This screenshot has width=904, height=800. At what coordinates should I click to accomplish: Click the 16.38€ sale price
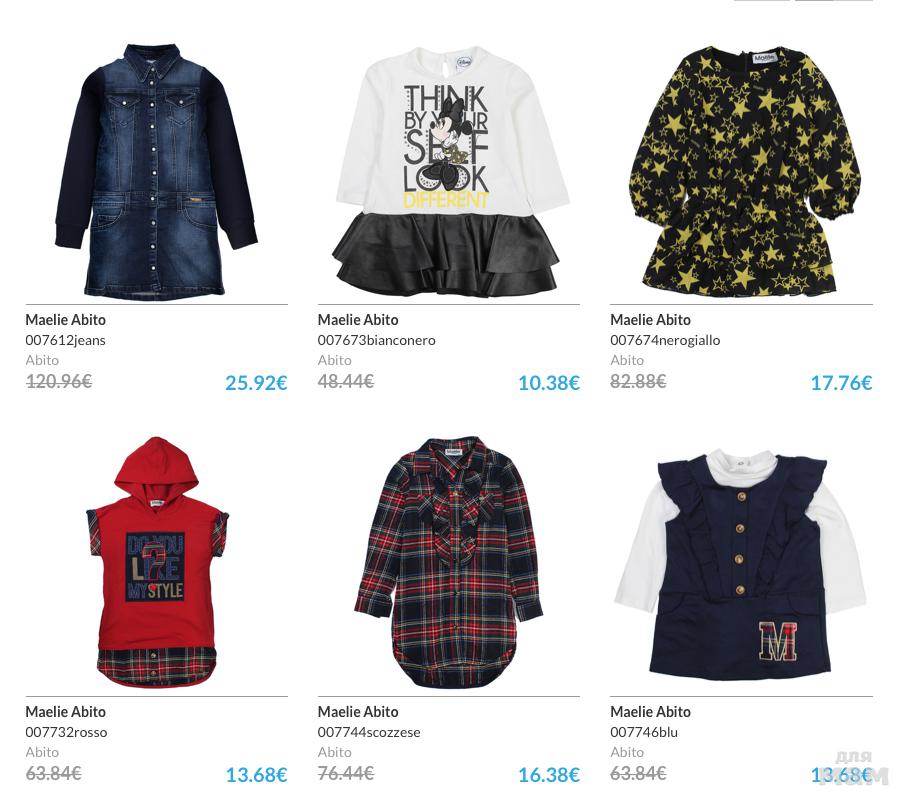tap(549, 775)
